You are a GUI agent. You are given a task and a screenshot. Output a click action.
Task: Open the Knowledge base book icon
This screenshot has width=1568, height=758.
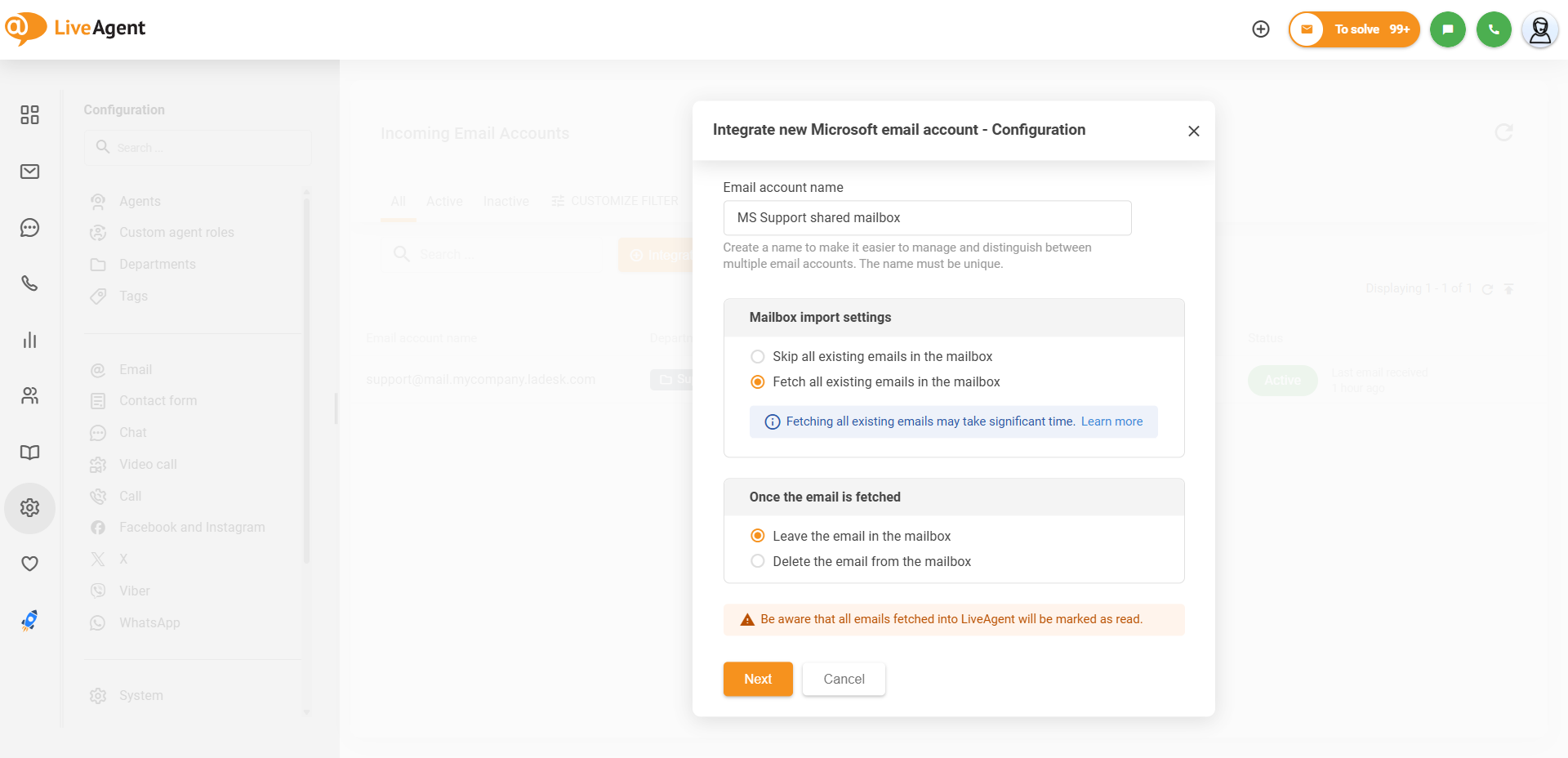point(30,453)
